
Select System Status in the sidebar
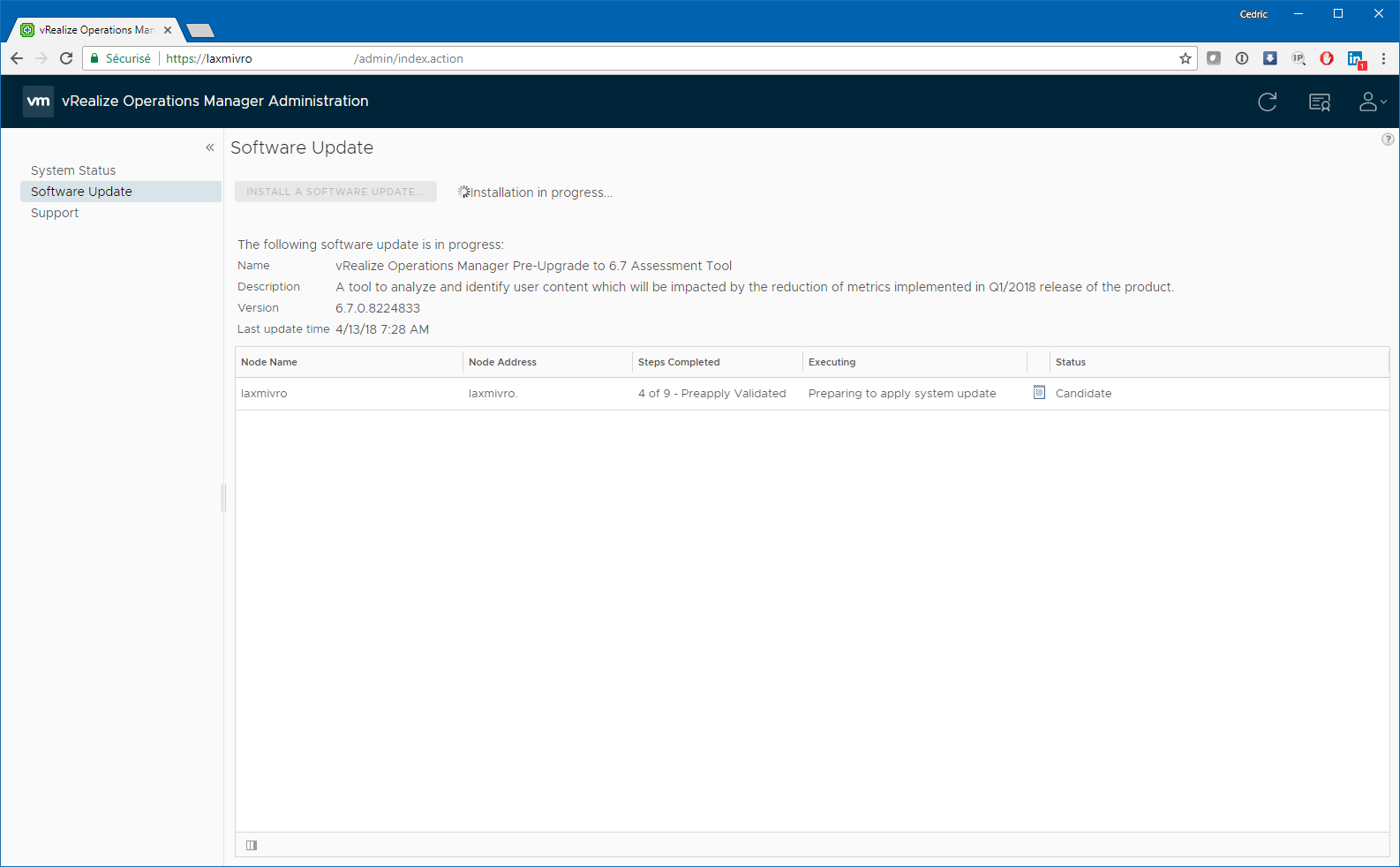point(73,170)
